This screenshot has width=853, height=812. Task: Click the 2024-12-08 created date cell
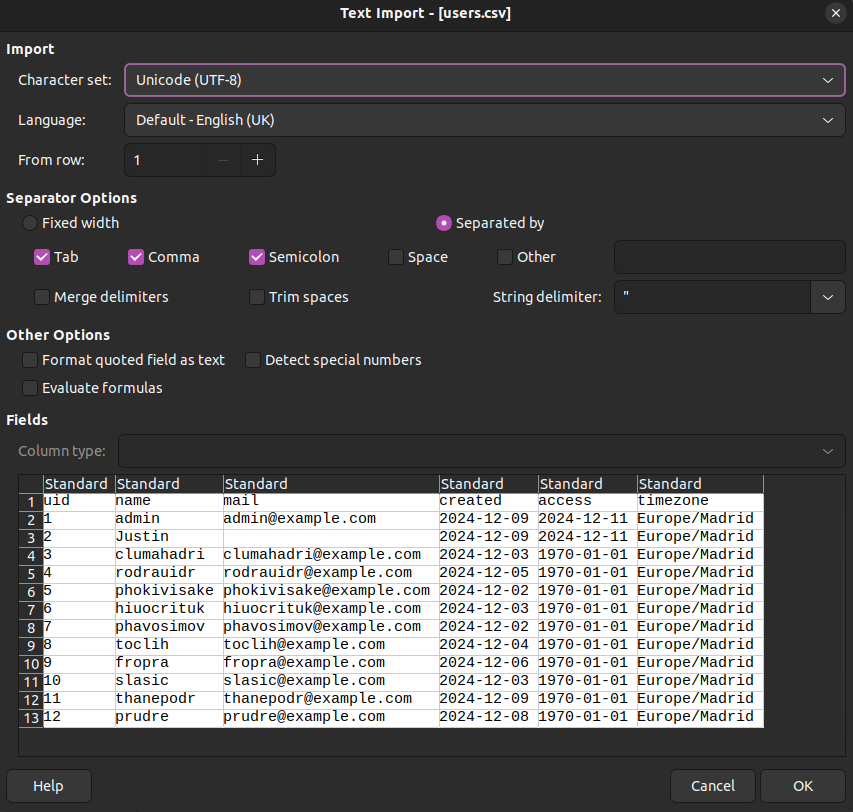click(x=489, y=717)
